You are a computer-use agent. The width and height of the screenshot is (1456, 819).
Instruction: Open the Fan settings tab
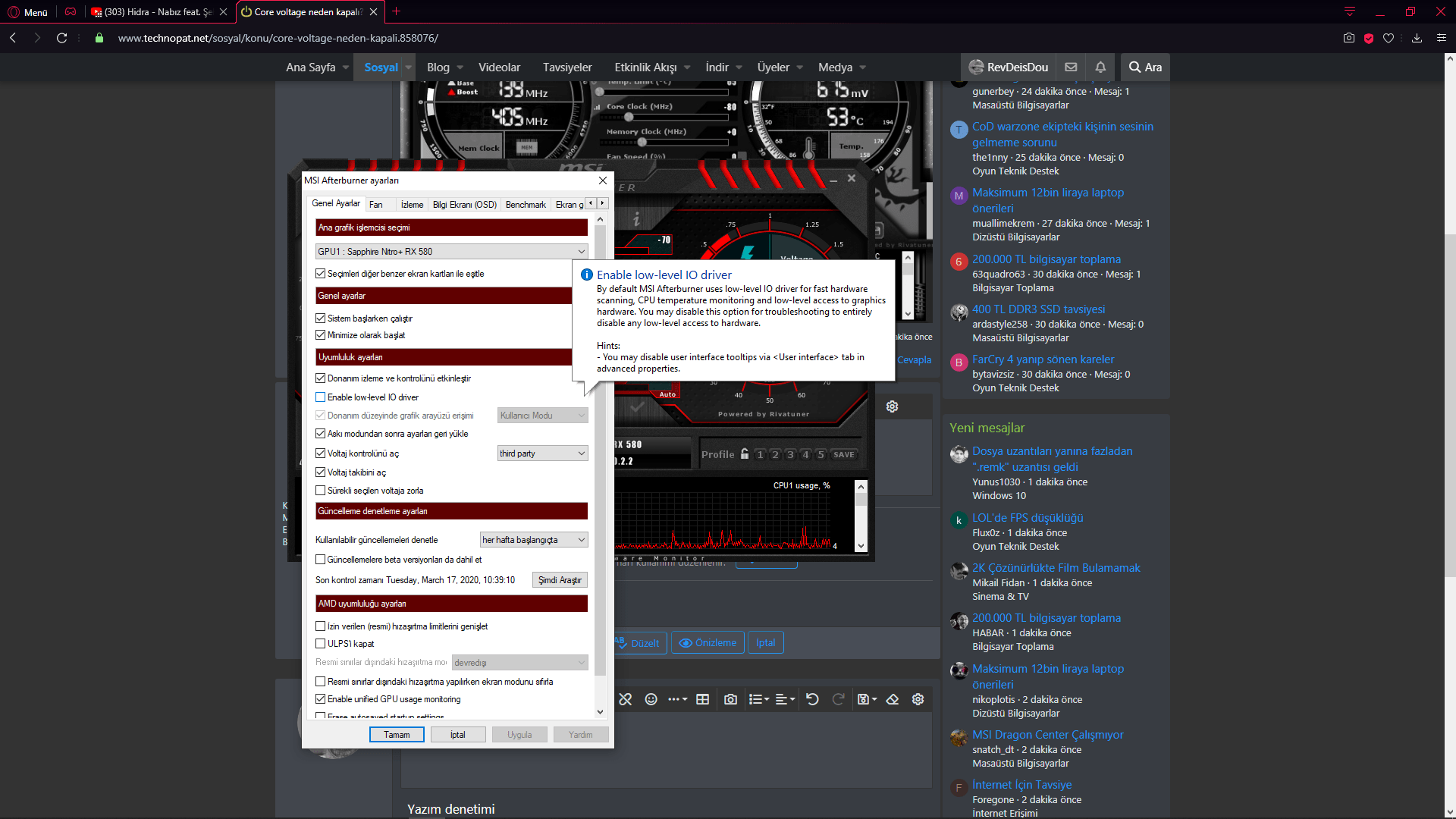pyautogui.click(x=376, y=205)
